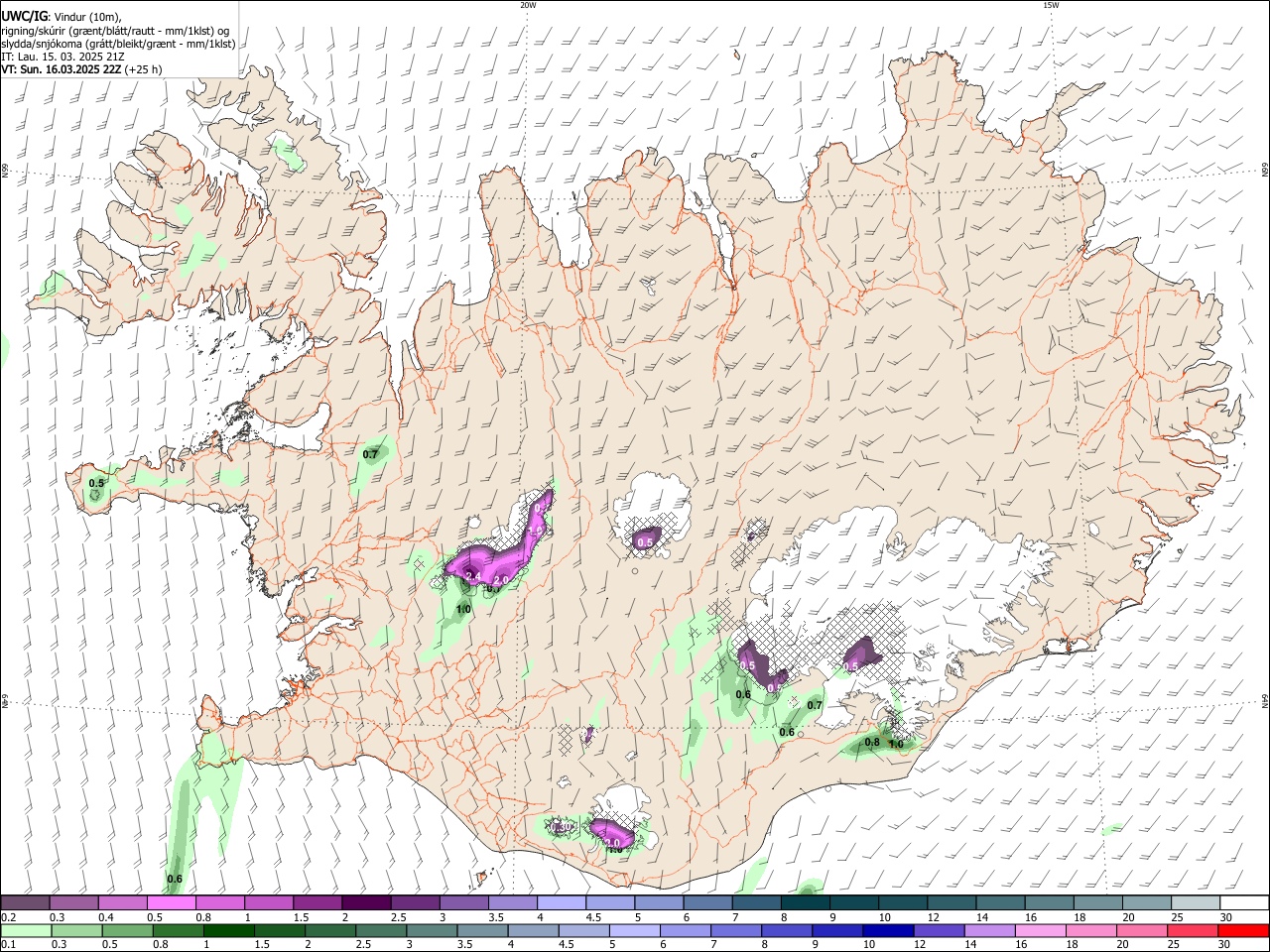Click the 0.5 value on Snæfellsnes tip

96,483
